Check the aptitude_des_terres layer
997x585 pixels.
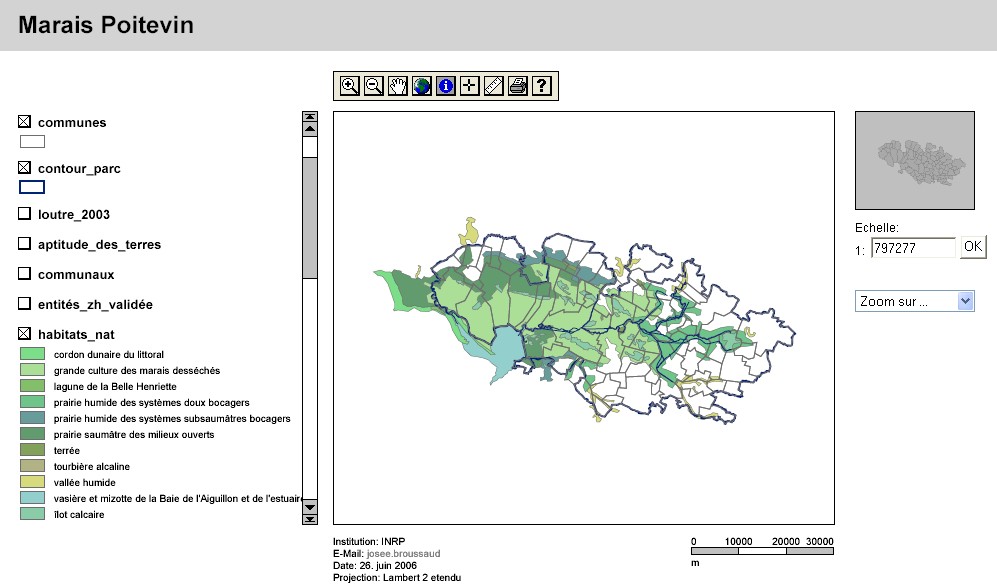pos(25,244)
